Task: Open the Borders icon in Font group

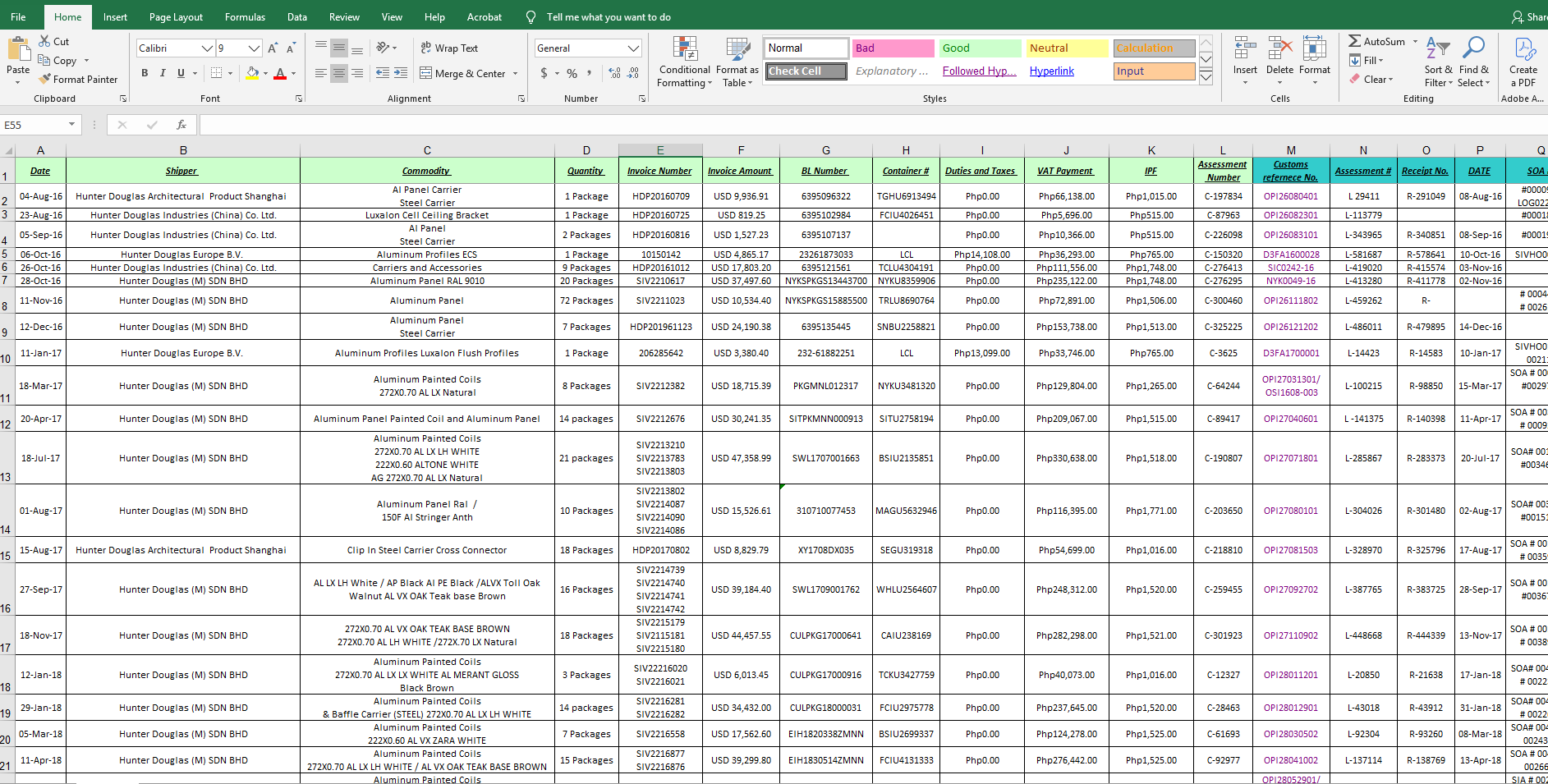Action: click(x=216, y=73)
